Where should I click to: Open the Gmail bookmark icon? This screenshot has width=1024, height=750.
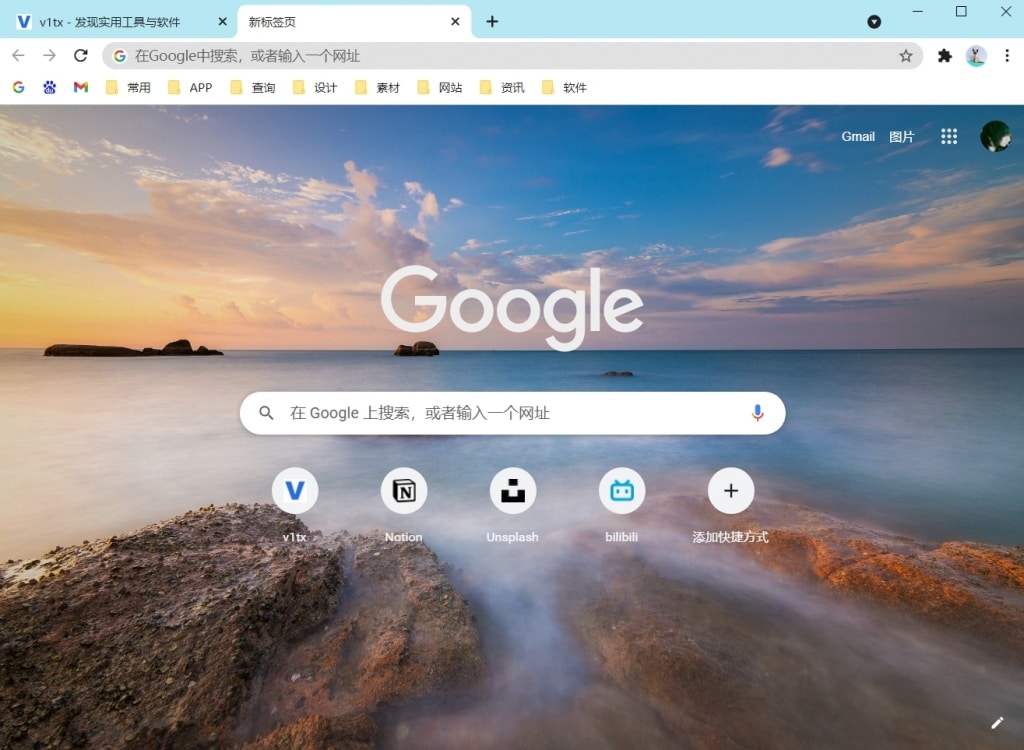(81, 87)
